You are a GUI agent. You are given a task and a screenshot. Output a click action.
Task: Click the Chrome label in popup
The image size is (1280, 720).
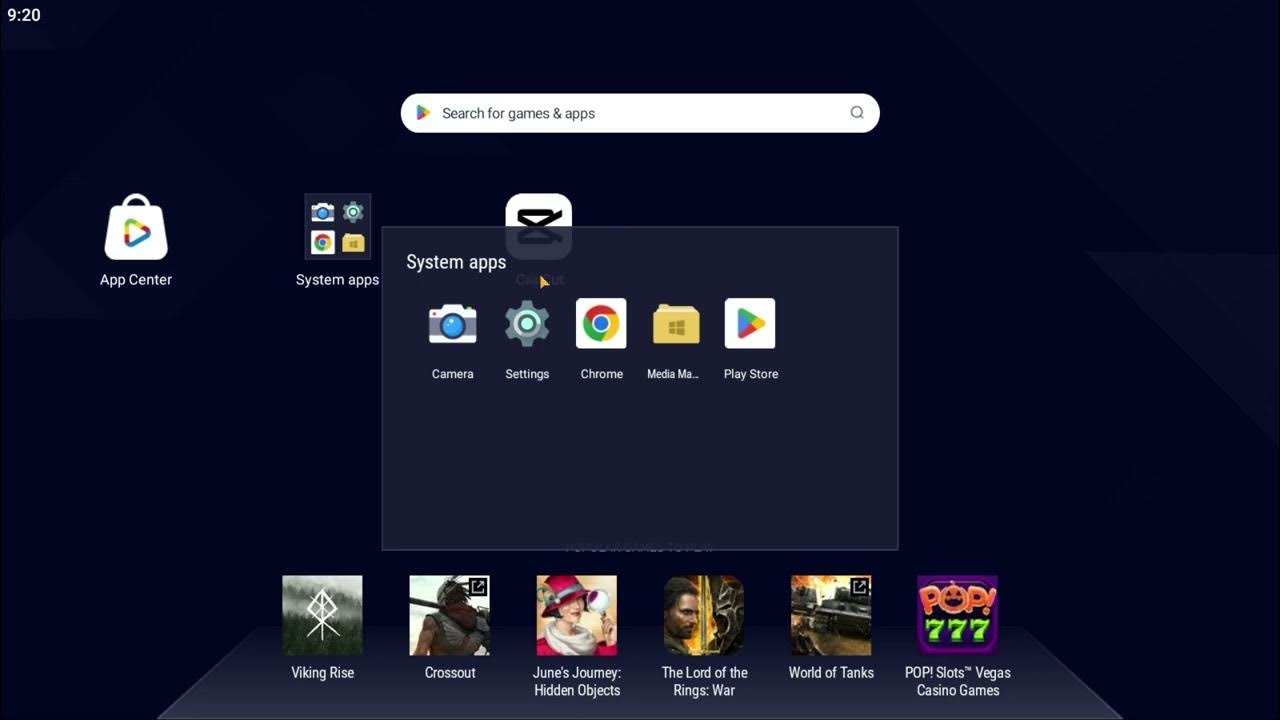click(602, 374)
